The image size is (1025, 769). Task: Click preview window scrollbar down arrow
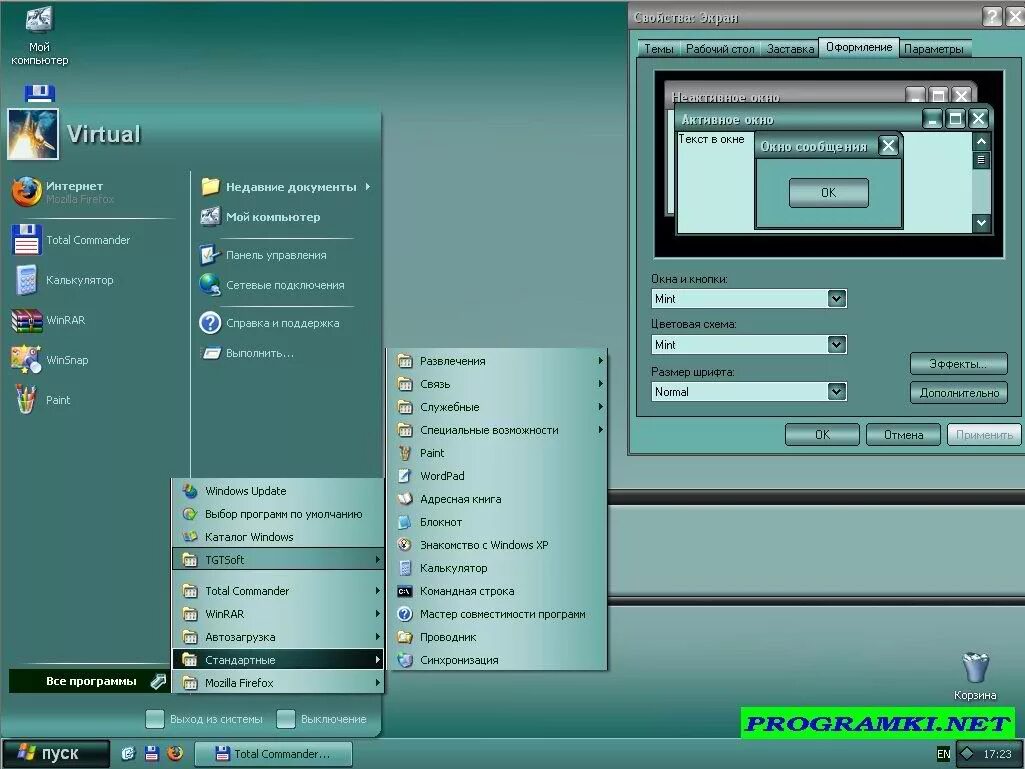point(981,223)
